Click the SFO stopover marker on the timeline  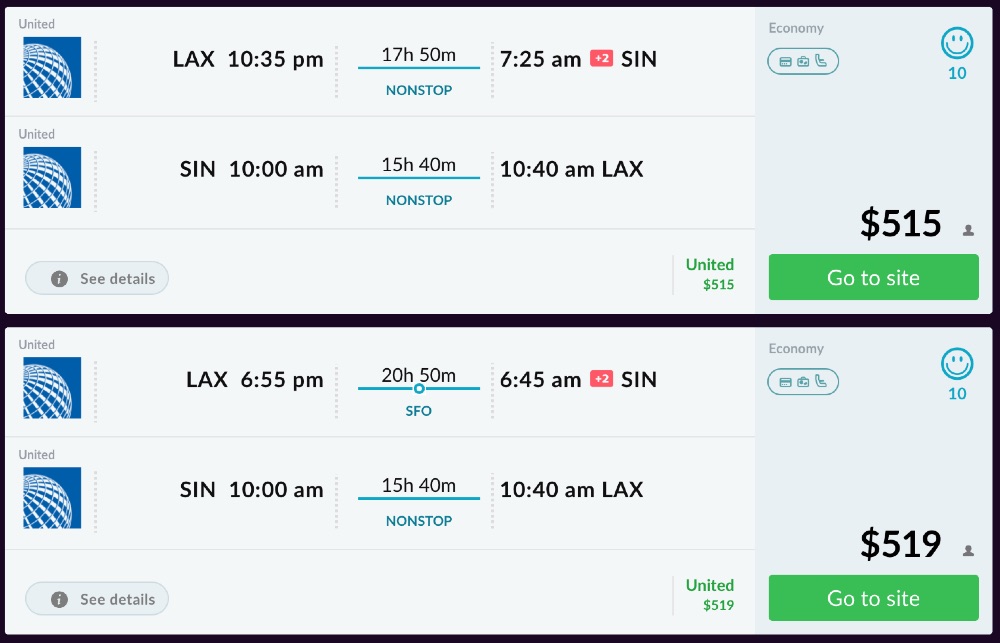click(x=419, y=388)
